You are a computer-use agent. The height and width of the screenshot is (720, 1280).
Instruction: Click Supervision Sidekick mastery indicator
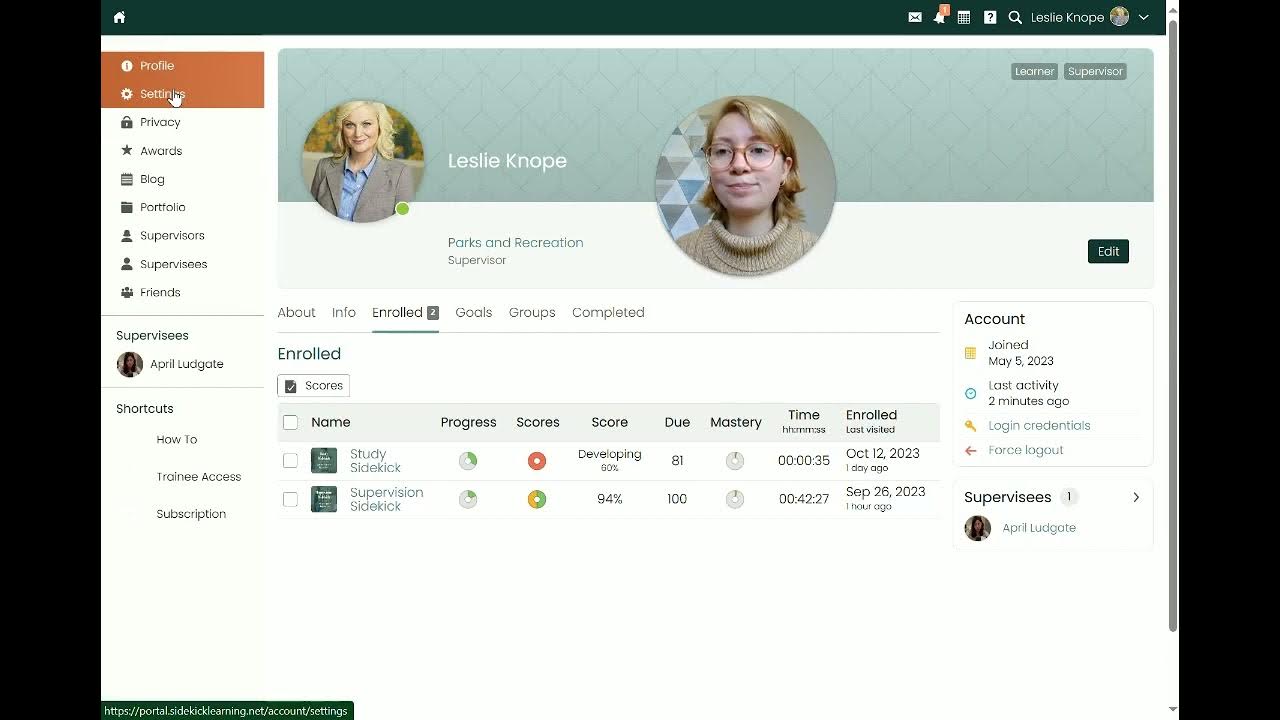point(735,499)
